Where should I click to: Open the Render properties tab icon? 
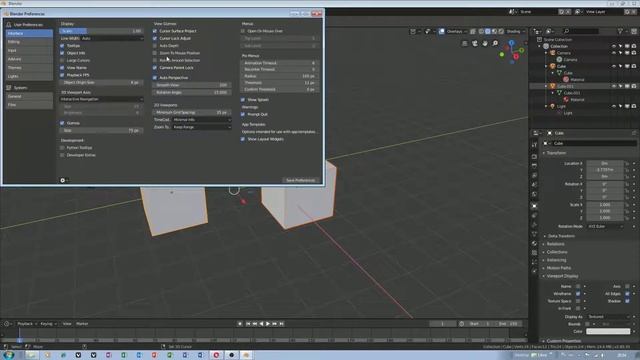(534, 156)
